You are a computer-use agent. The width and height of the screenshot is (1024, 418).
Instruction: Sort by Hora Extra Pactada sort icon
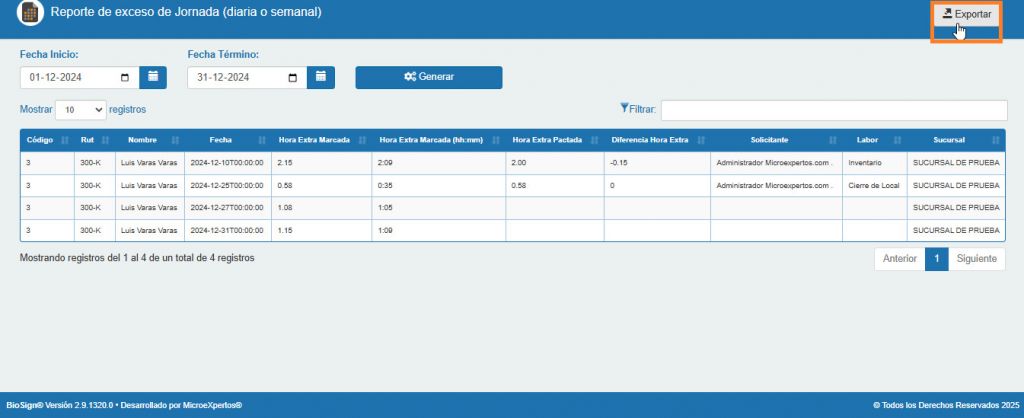[x=594, y=140]
